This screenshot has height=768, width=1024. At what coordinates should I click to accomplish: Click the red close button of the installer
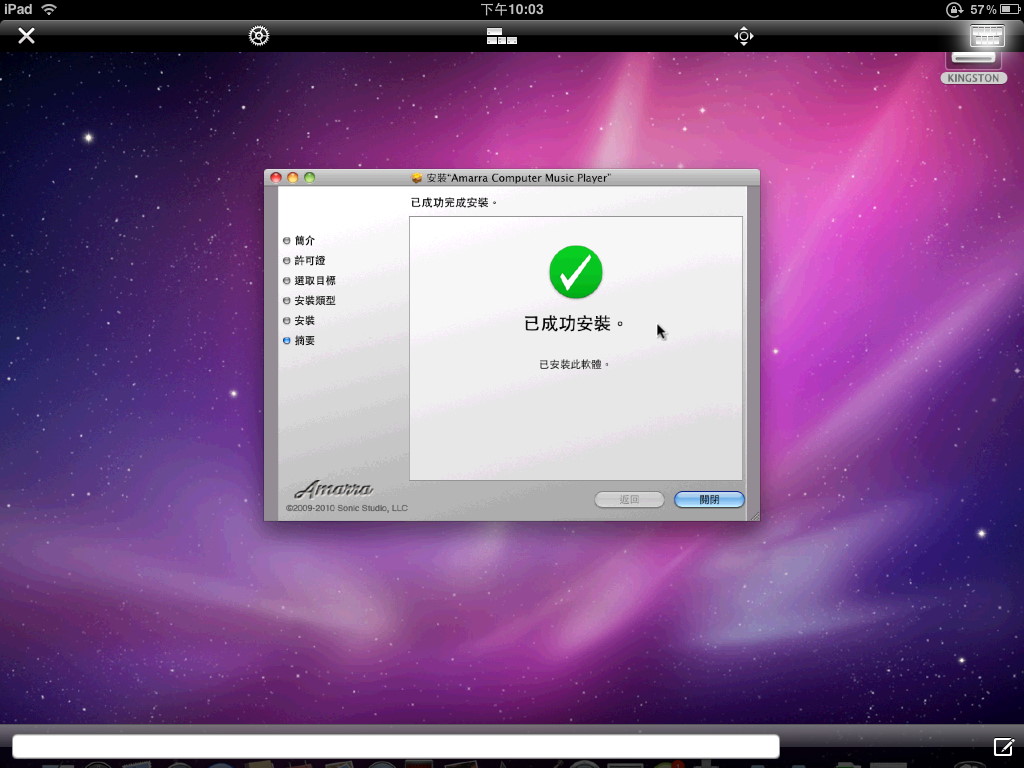(276, 178)
